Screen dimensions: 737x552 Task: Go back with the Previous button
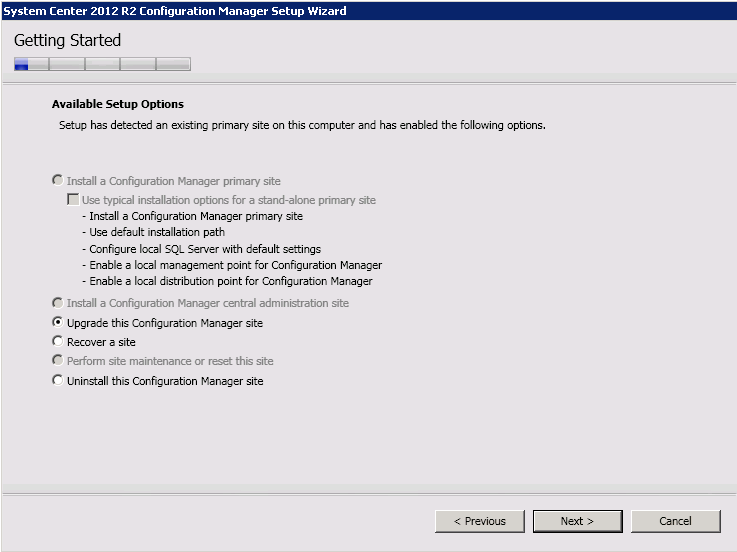point(480,521)
